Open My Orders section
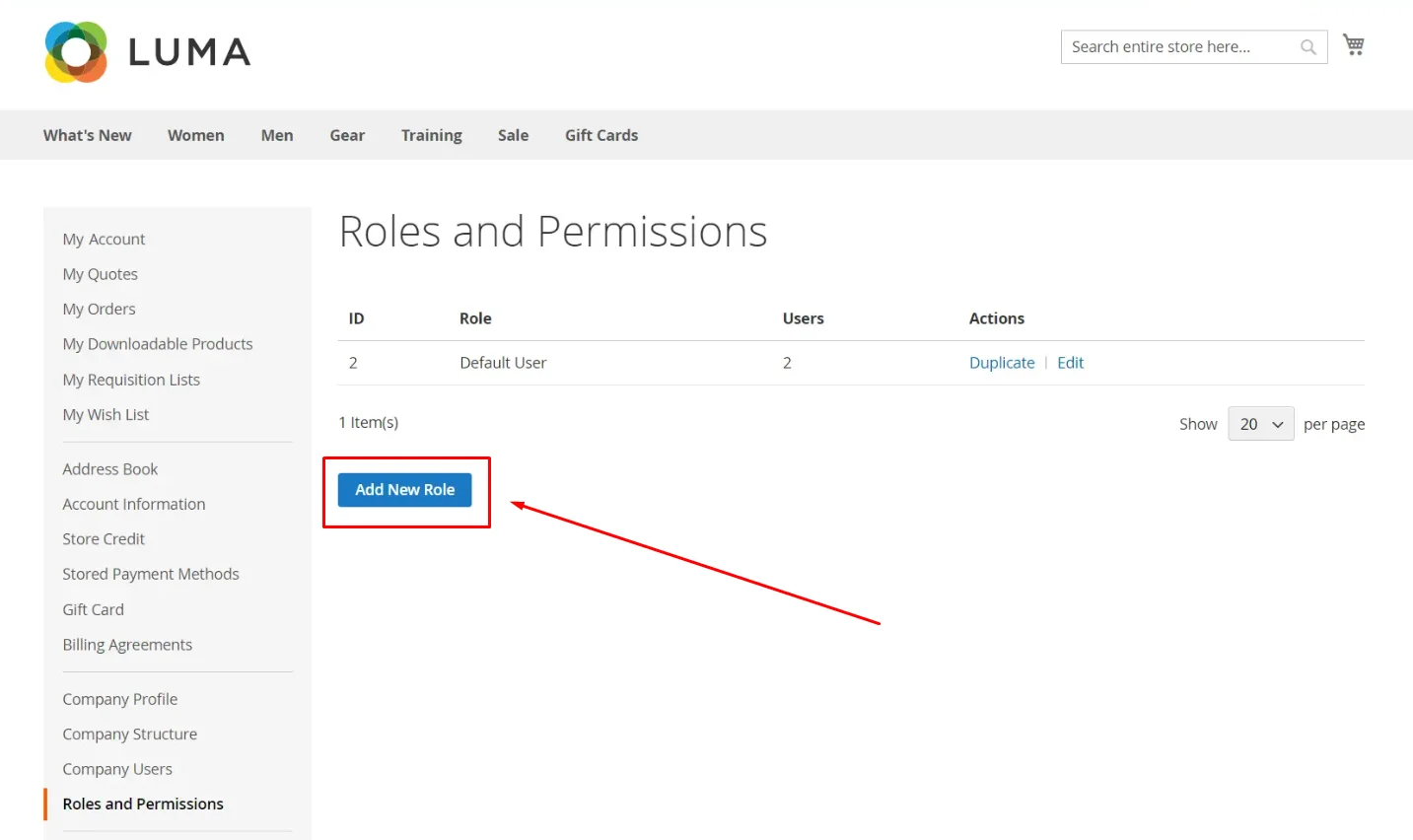The image size is (1413, 840). tap(99, 309)
